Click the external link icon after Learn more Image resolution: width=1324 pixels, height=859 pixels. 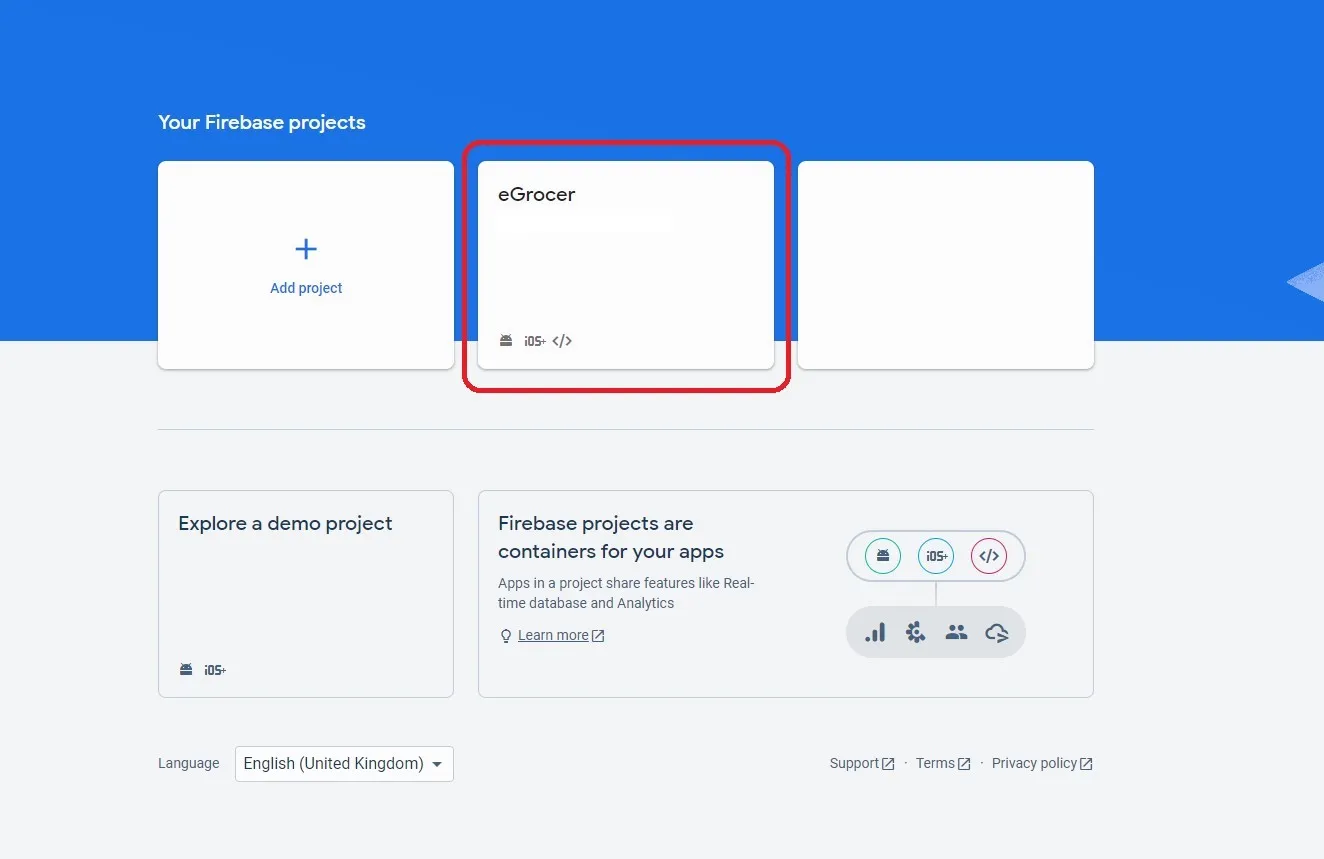pyautogui.click(x=598, y=636)
